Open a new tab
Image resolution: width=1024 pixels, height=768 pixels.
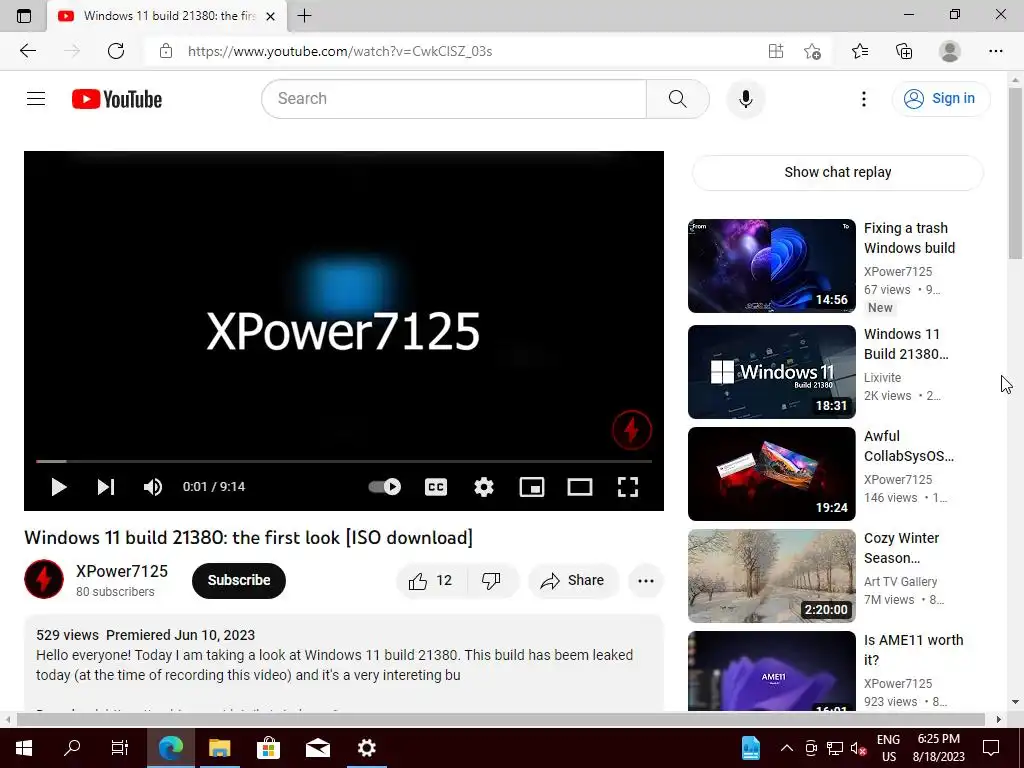coord(304,16)
